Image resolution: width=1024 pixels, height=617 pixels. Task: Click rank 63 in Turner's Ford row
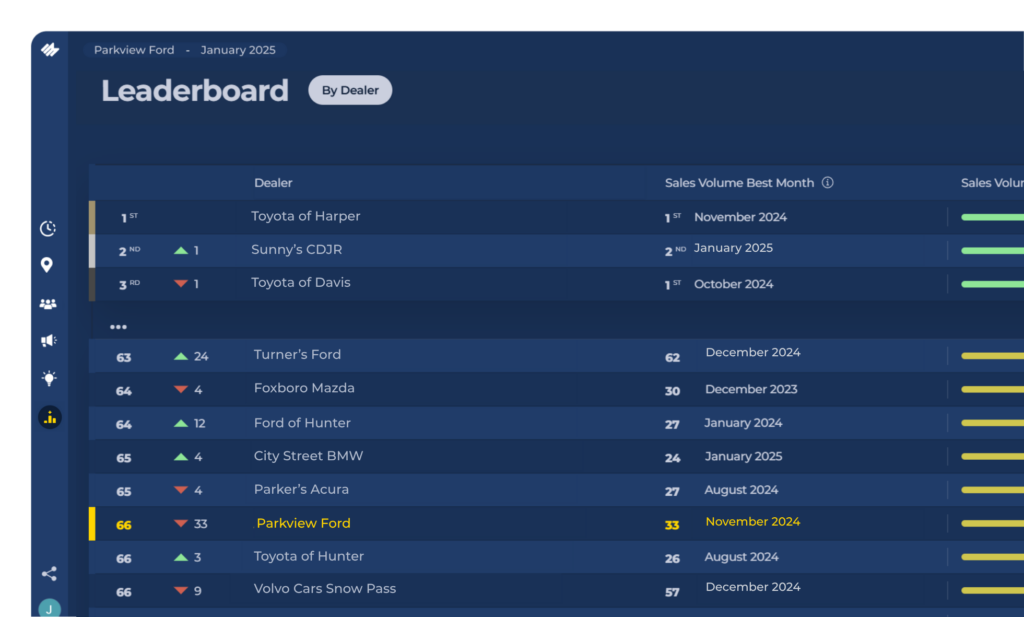tap(123, 358)
